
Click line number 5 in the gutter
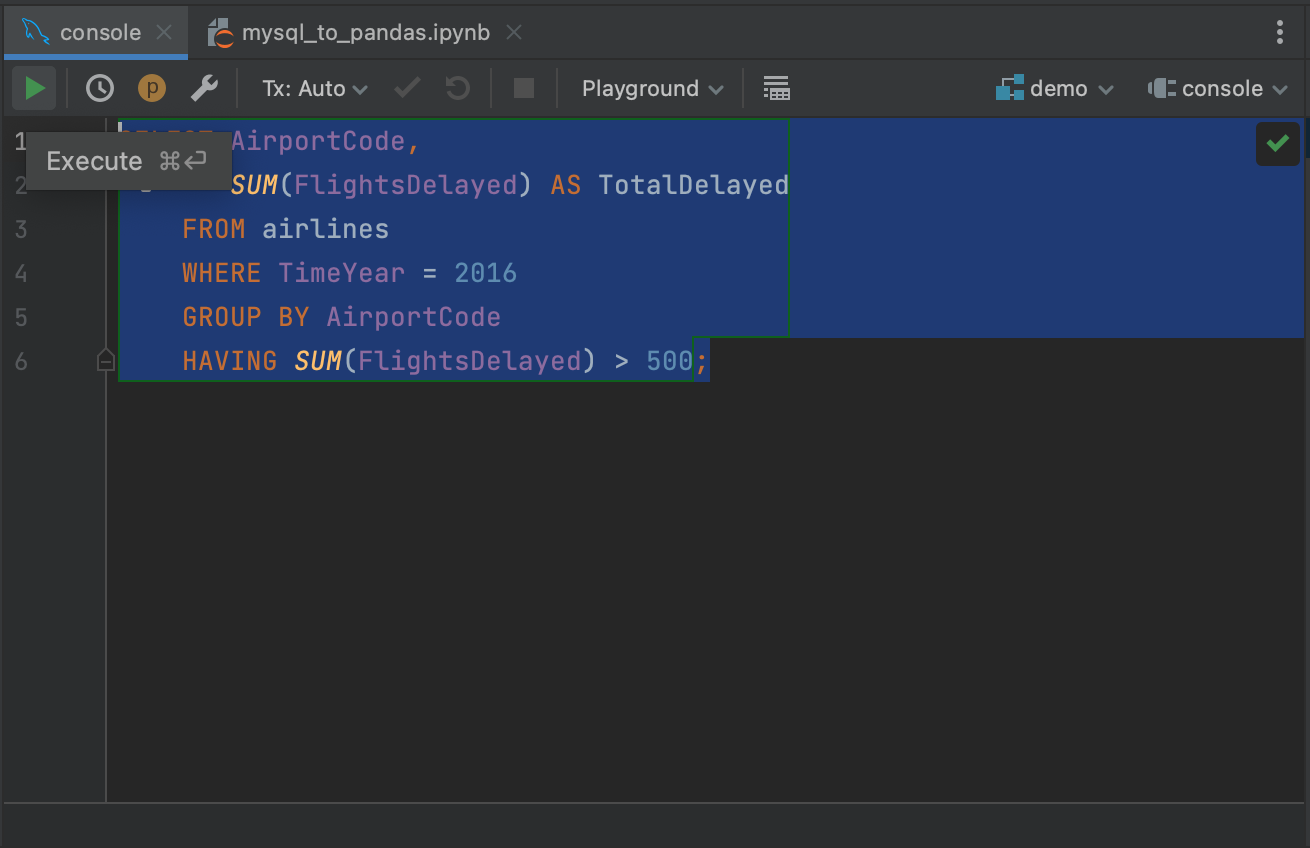(21, 317)
